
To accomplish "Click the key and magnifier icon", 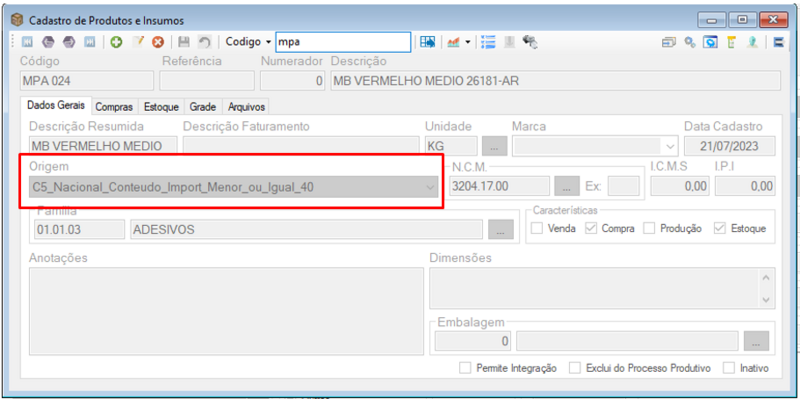I will 690,42.
